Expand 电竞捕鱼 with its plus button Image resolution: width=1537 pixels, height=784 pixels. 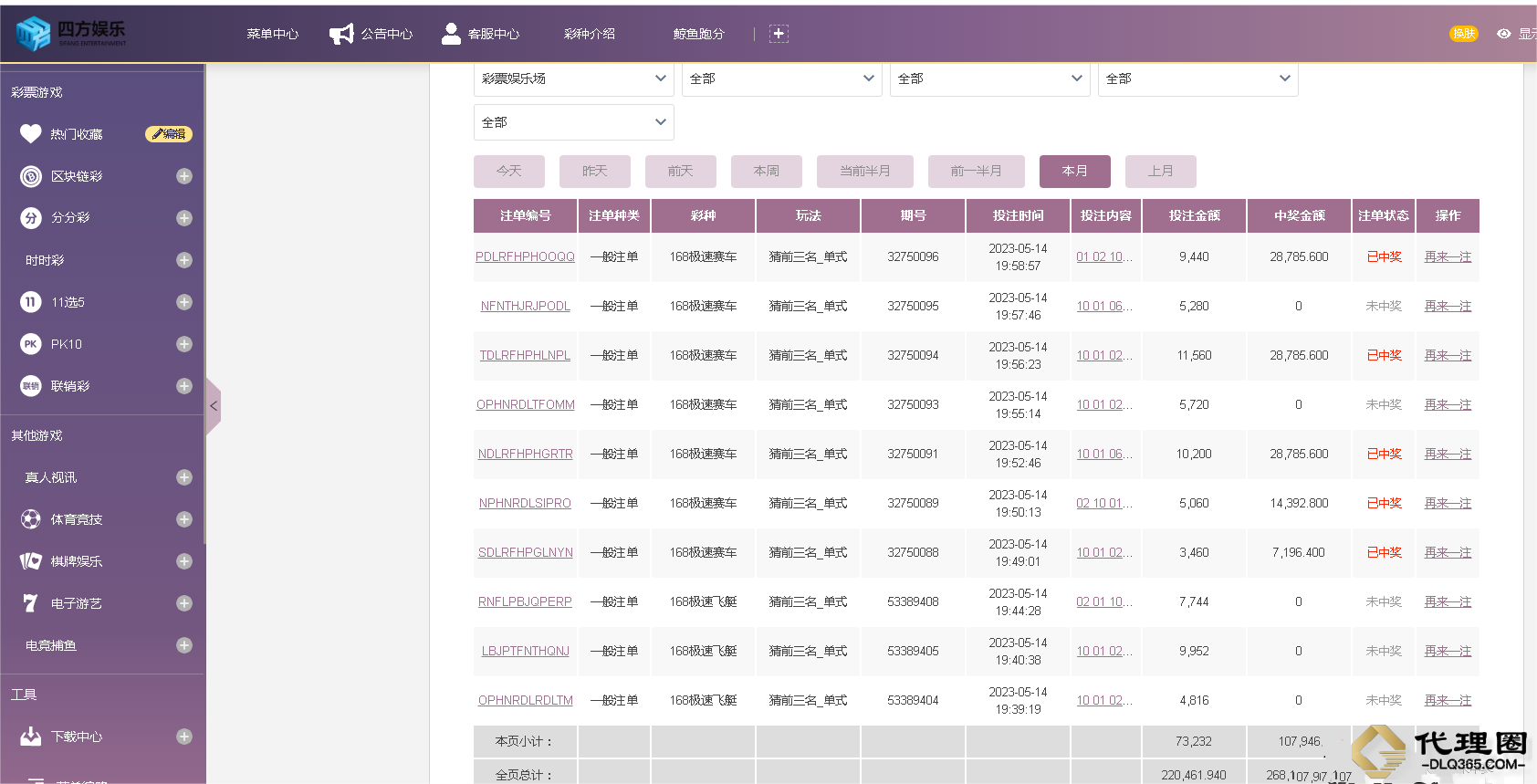[184, 645]
